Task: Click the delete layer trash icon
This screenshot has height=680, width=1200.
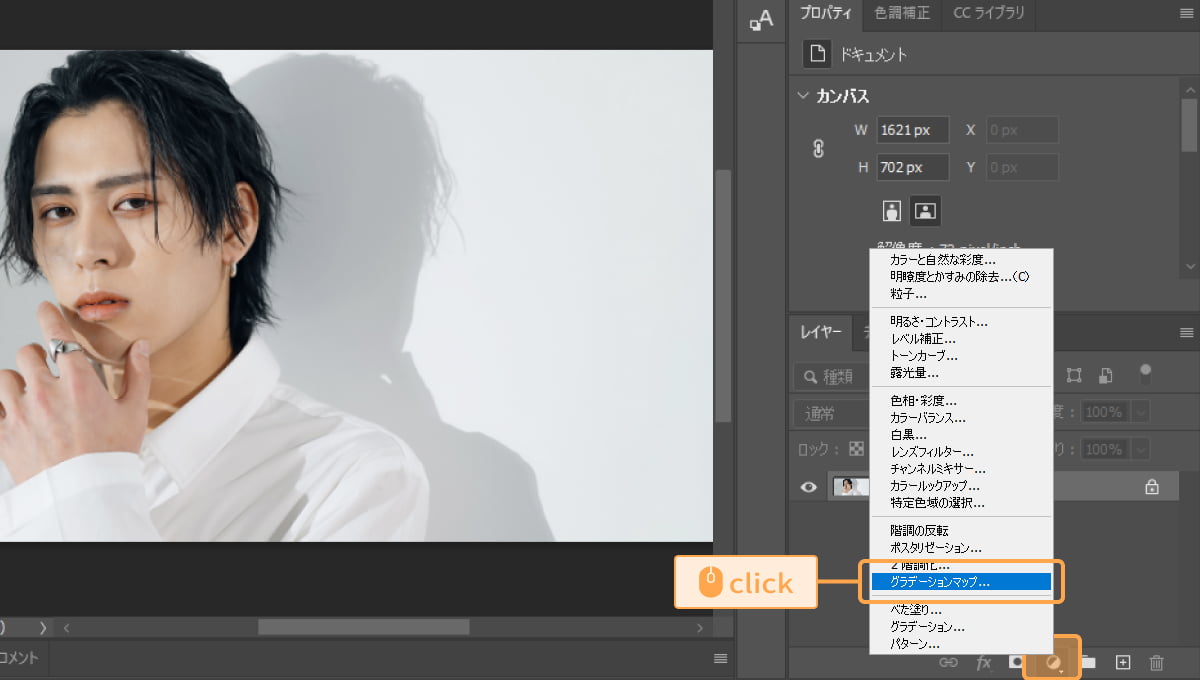Action: click(x=1156, y=662)
